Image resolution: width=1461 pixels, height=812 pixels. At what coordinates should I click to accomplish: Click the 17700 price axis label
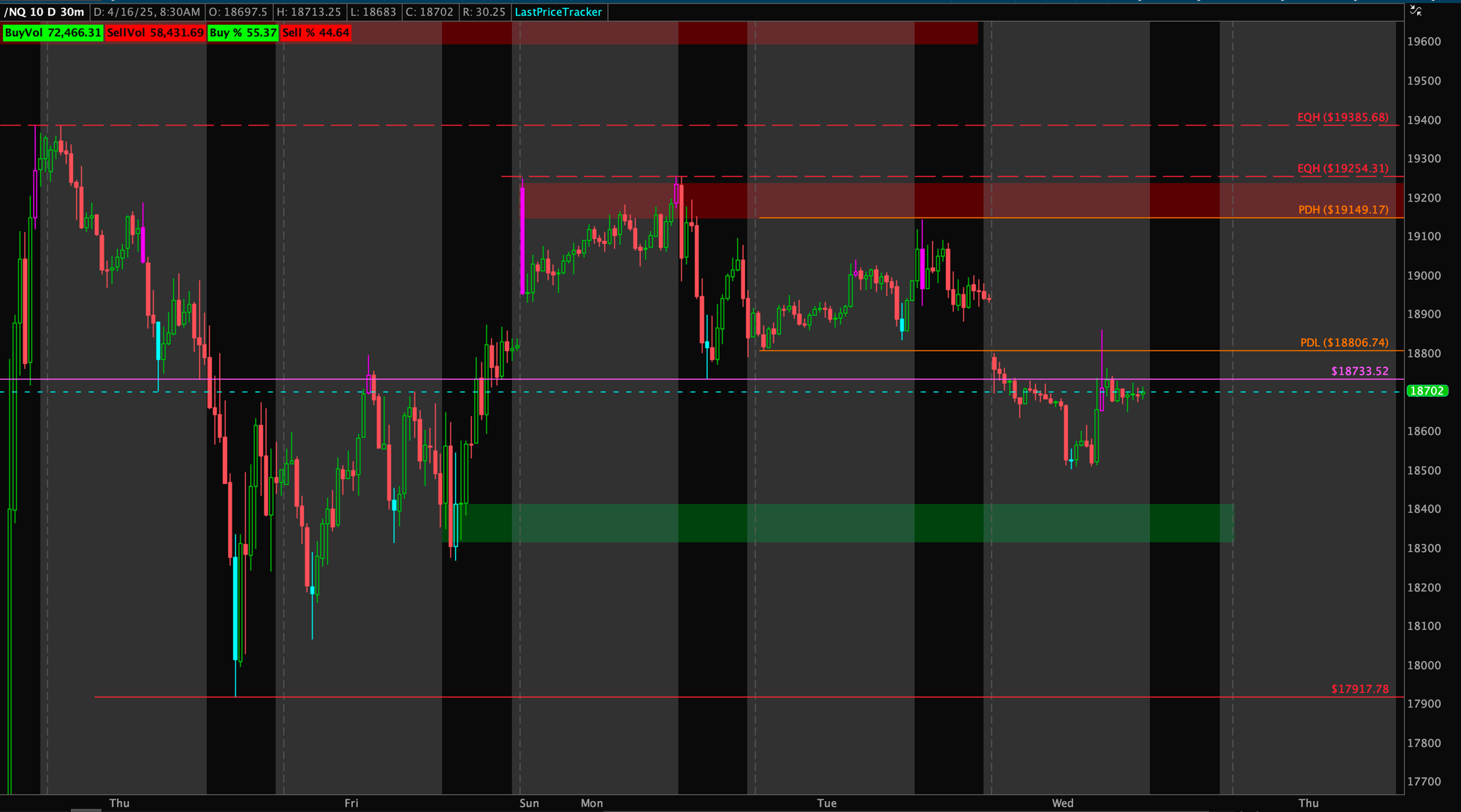1424,781
